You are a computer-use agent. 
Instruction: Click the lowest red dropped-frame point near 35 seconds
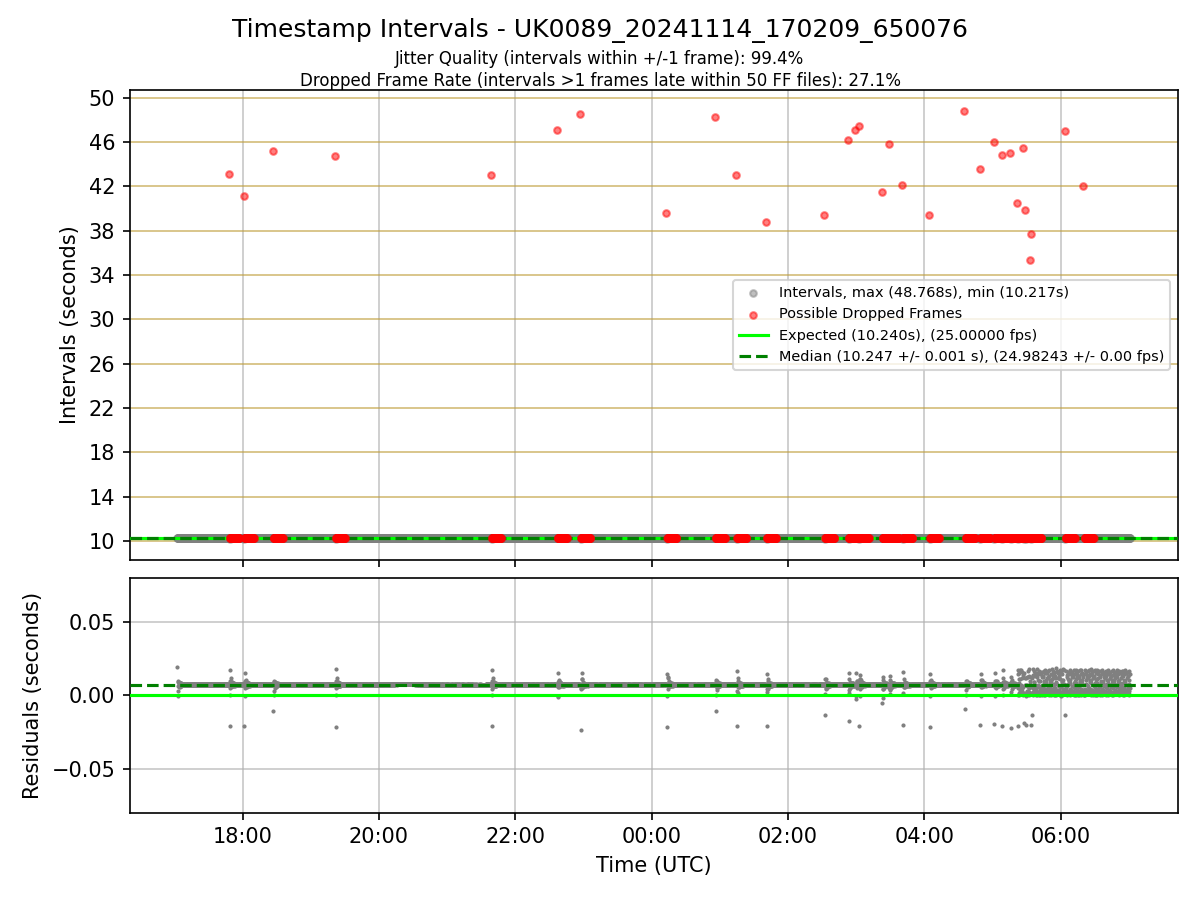(1030, 260)
